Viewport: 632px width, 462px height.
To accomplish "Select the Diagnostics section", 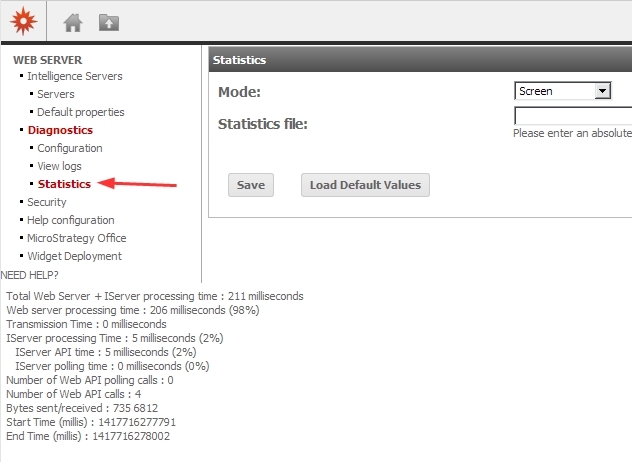I will coord(60,130).
